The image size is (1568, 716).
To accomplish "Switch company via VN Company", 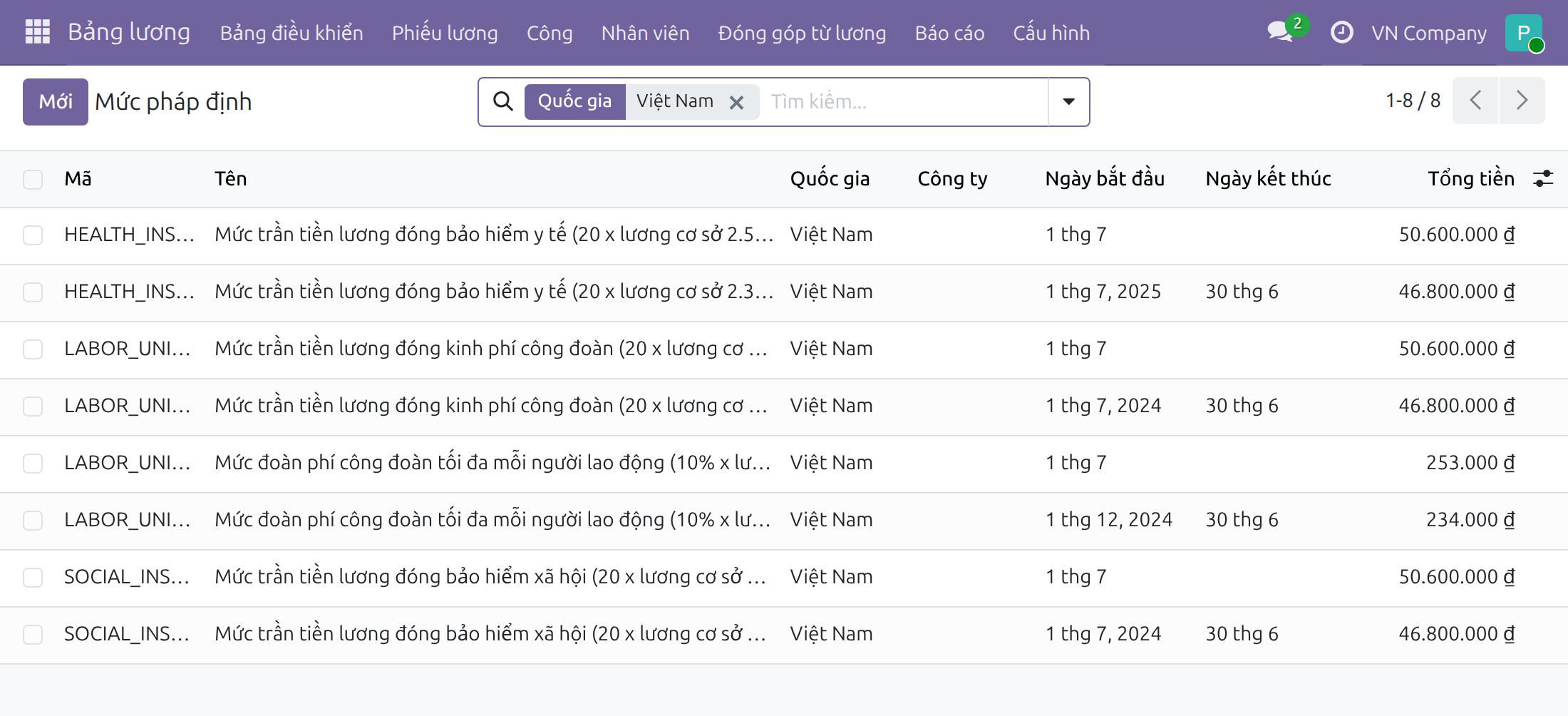I will [x=1429, y=33].
